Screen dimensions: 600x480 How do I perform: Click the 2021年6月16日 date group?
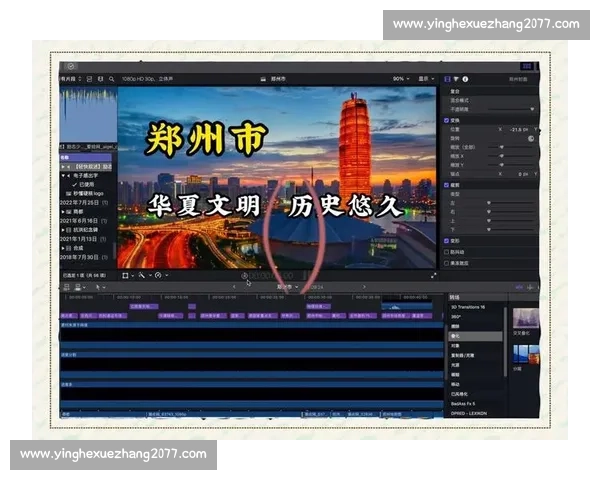point(83,221)
